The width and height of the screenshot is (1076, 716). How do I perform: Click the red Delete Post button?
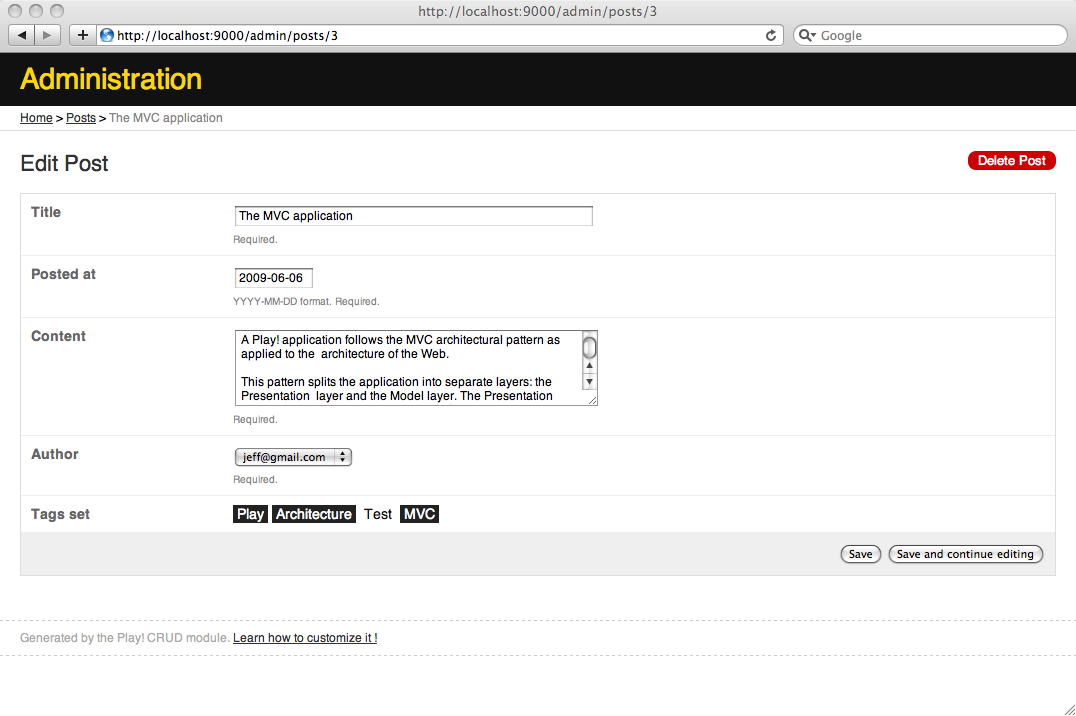tap(1011, 161)
